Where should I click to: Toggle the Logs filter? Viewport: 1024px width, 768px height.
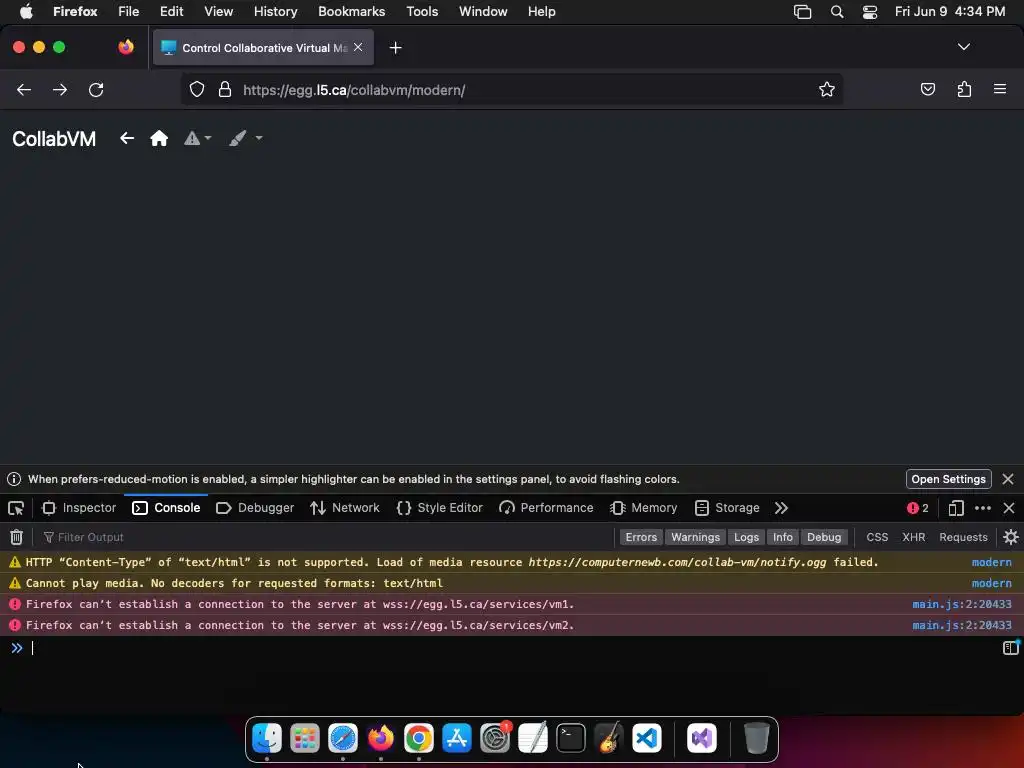pyautogui.click(x=746, y=537)
